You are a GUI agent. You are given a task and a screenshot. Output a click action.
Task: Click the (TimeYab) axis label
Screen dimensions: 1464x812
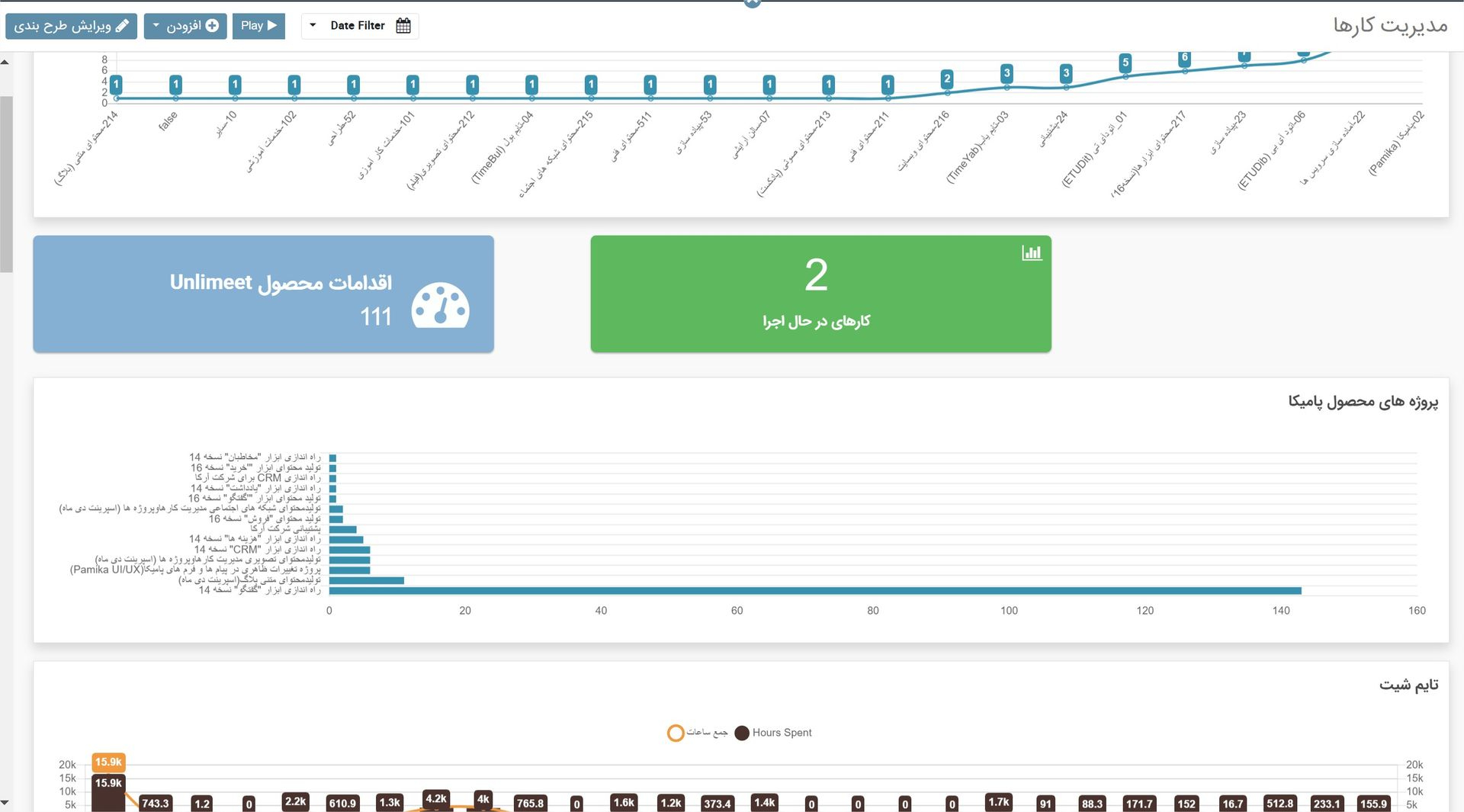(x=977, y=148)
